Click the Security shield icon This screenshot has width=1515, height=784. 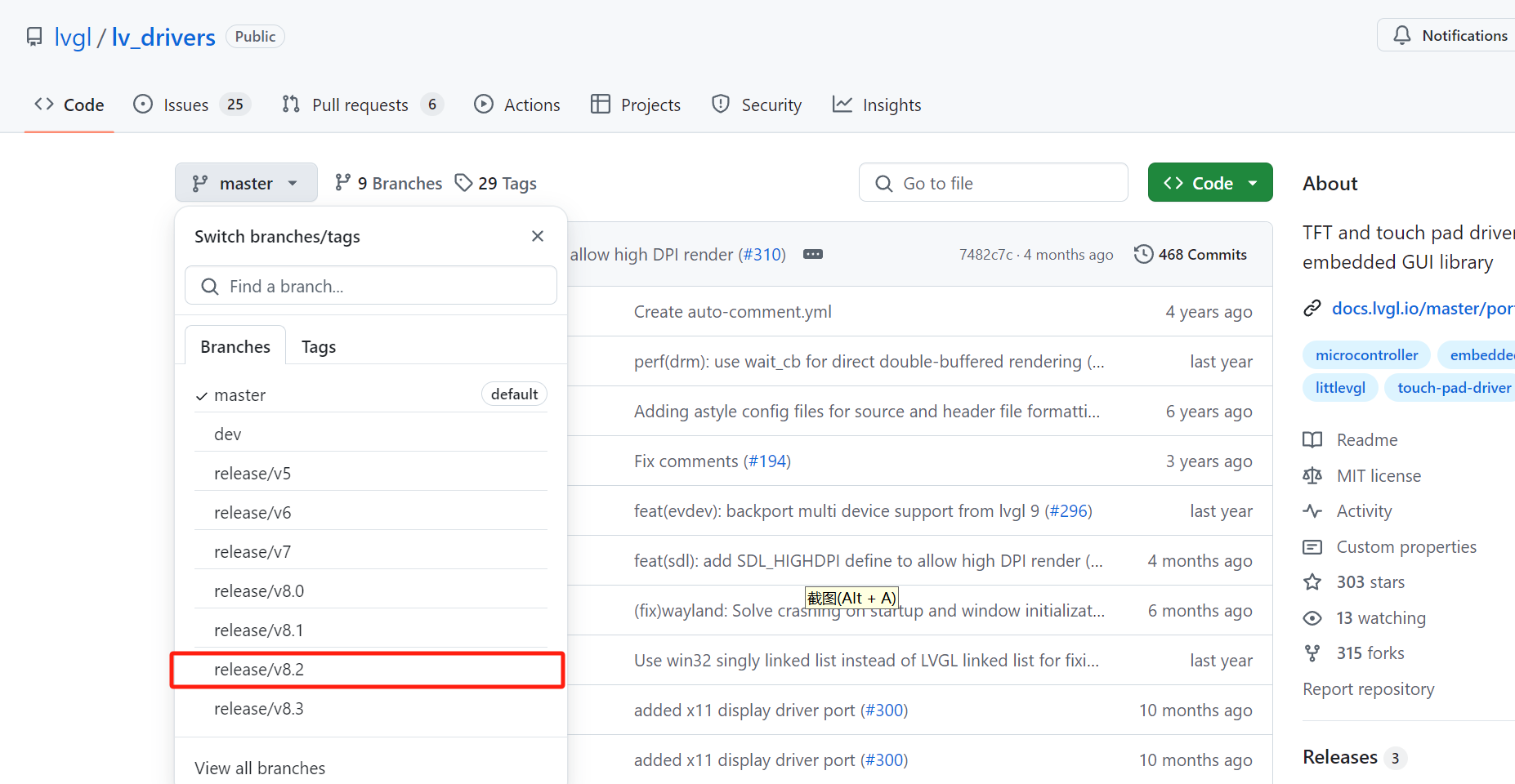721,105
